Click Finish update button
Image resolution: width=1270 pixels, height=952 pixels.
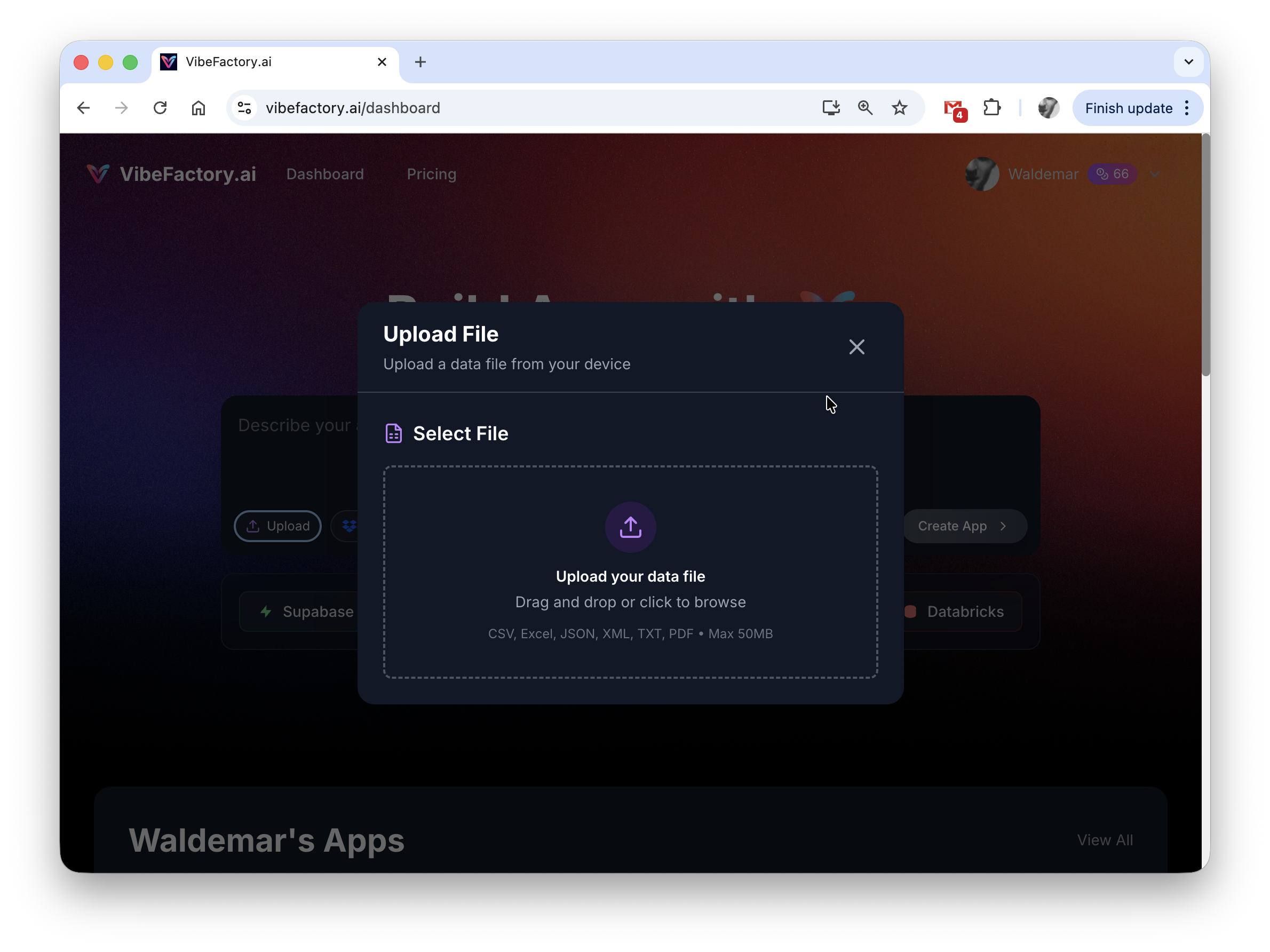pyautogui.click(x=1128, y=108)
